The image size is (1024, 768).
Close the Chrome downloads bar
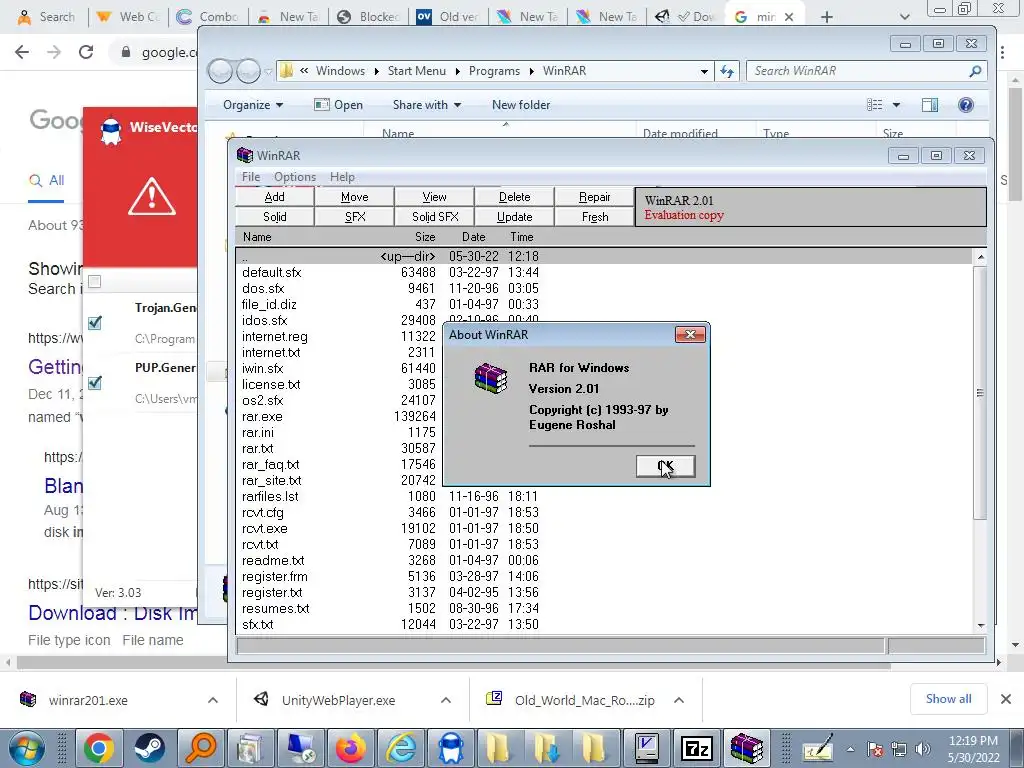point(1006,699)
